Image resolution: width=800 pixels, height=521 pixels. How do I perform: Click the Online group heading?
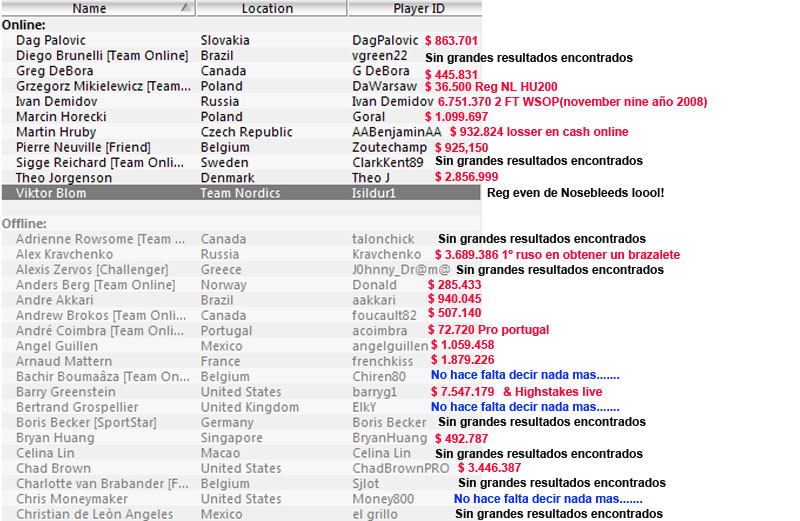tap(24, 25)
